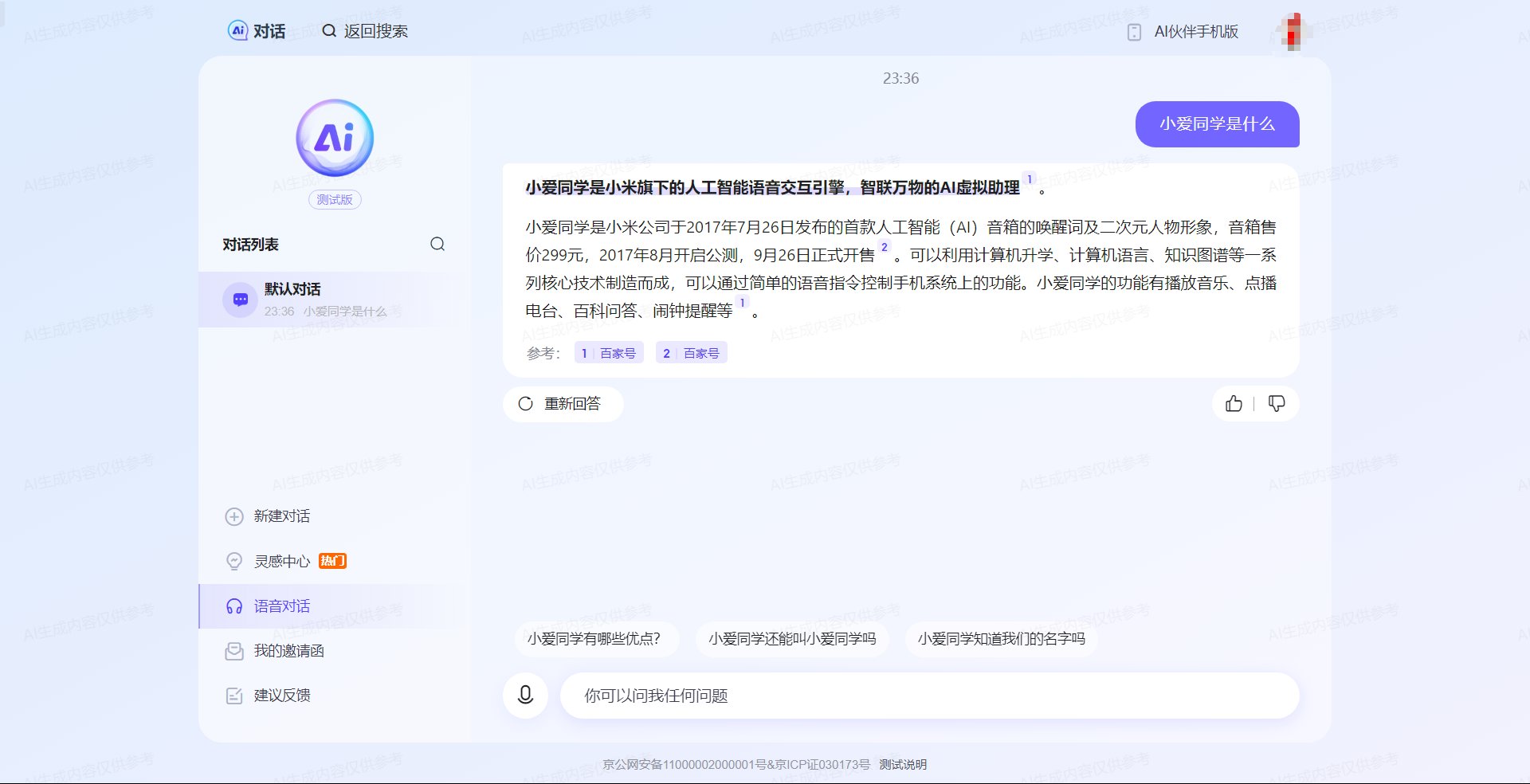The width and height of the screenshot is (1530, 784).
Task: Open 测试说明 link in footer
Action: (903, 765)
